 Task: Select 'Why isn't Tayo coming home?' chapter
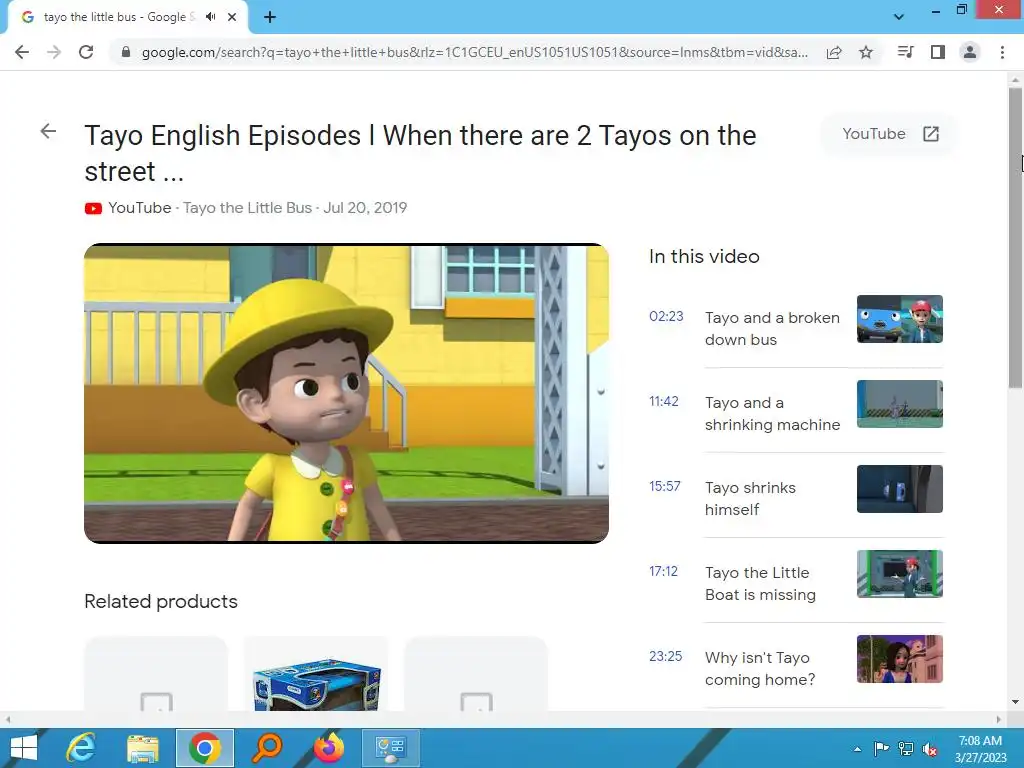coord(760,668)
